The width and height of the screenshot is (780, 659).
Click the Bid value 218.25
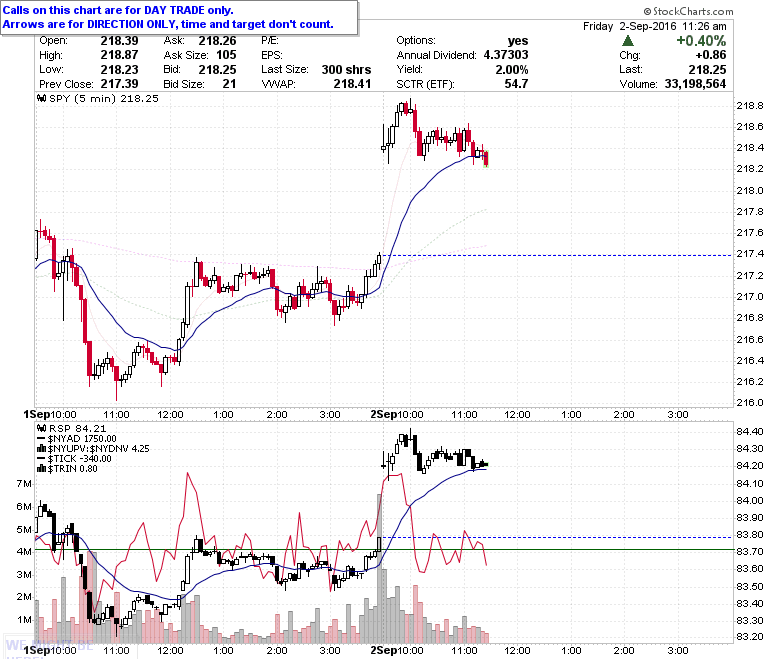click(217, 70)
